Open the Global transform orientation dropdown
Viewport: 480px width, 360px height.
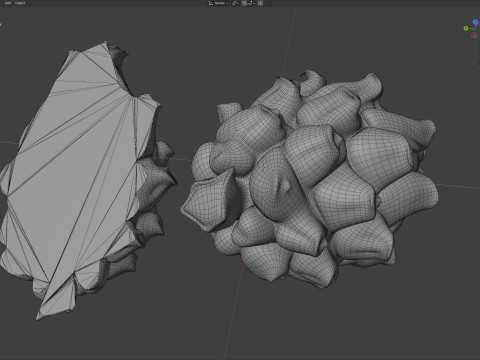pyautogui.click(x=219, y=3)
